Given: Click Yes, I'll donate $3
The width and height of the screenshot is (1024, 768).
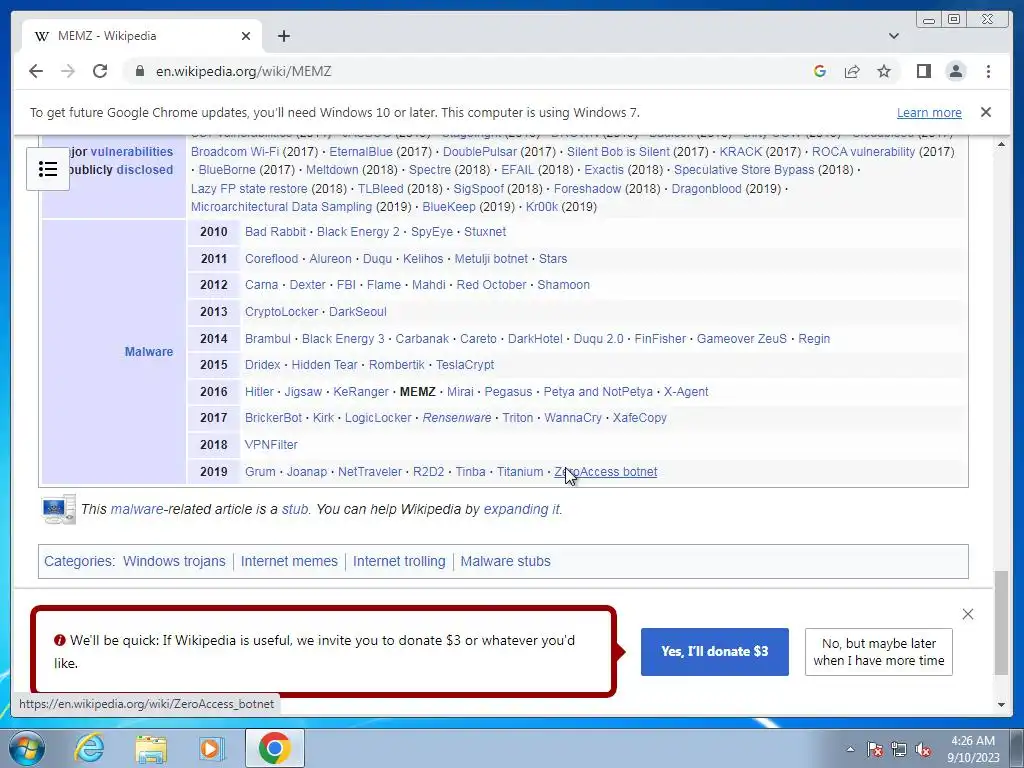Looking at the screenshot, I should tap(714, 651).
